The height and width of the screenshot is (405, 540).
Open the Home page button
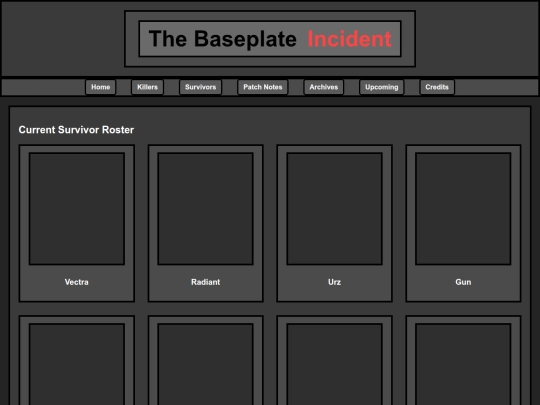(101, 87)
